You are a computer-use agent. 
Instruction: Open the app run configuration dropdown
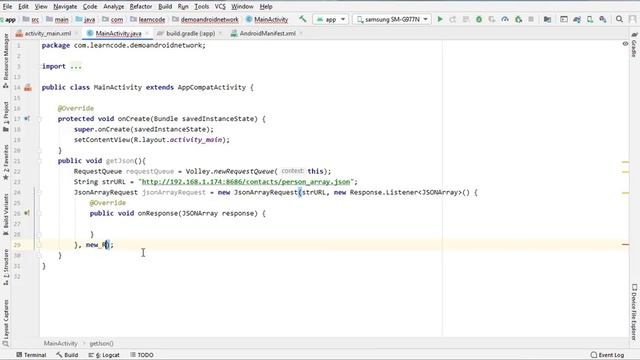[331, 19]
